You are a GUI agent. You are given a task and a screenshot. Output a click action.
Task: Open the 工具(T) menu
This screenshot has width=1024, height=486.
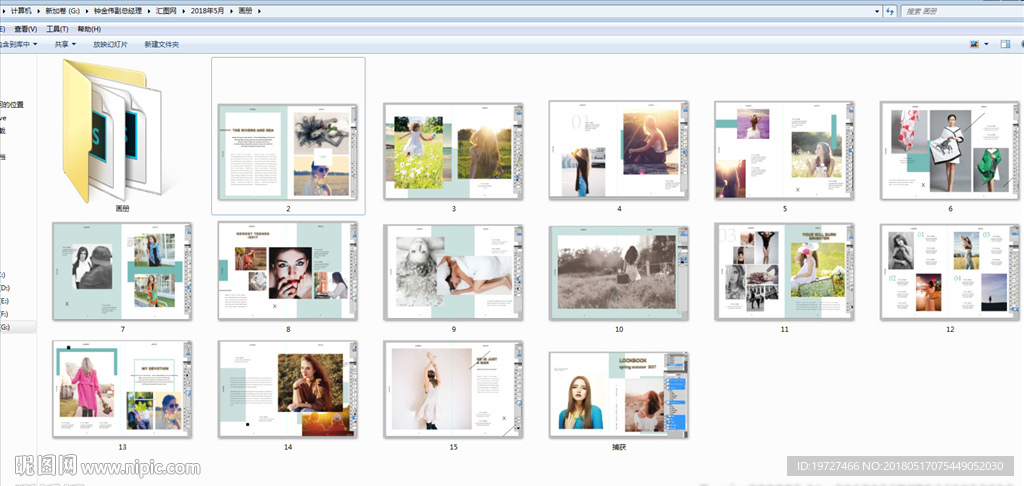(57, 29)
